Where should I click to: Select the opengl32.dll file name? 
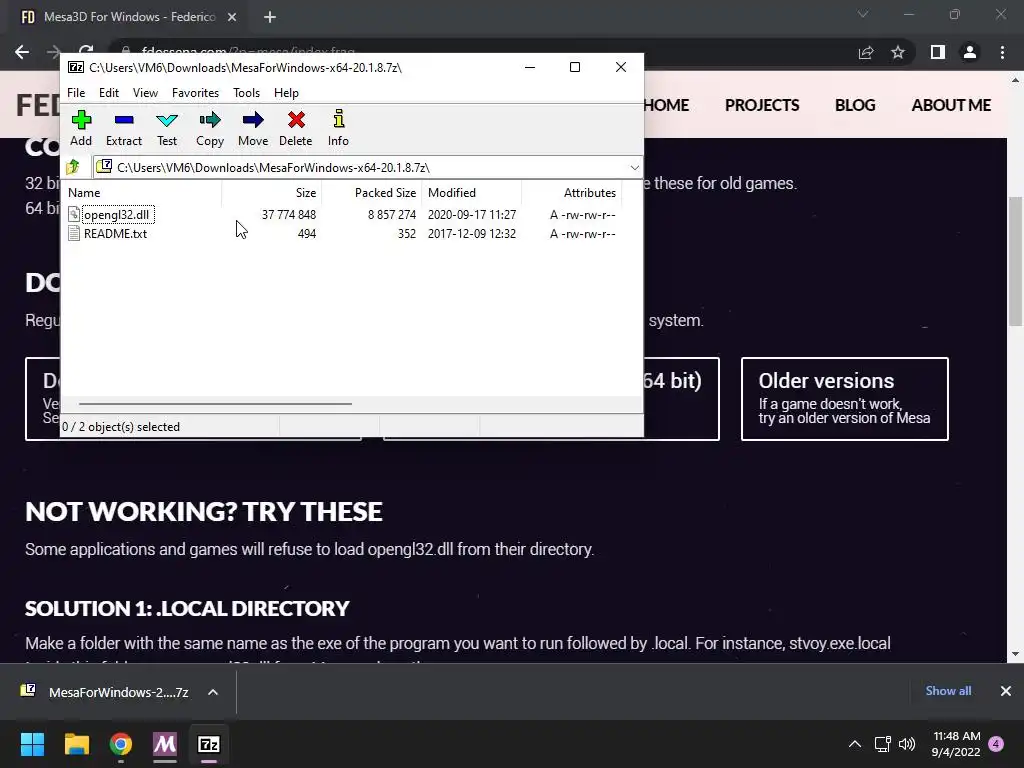[118, 214]
